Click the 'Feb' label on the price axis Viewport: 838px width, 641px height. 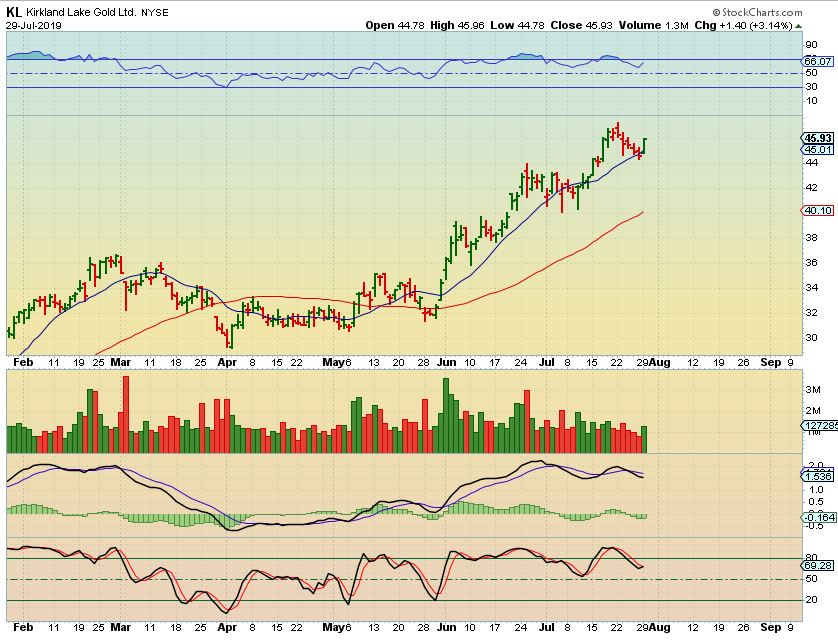coord(23,362)
